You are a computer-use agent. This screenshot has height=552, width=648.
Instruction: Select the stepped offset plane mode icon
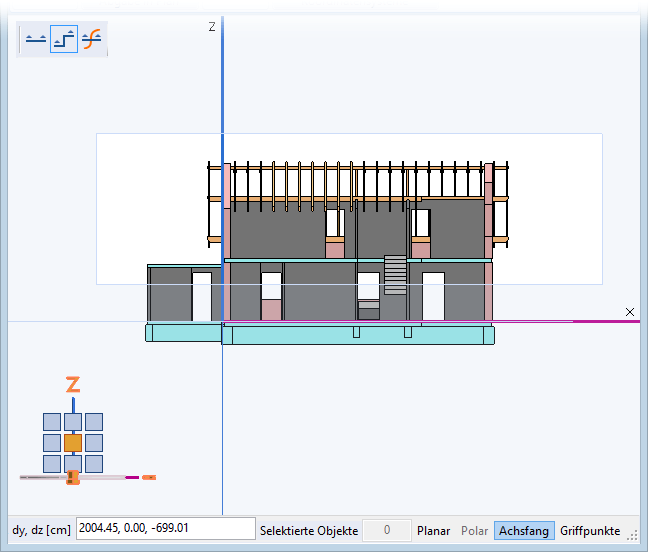point(64,39)
